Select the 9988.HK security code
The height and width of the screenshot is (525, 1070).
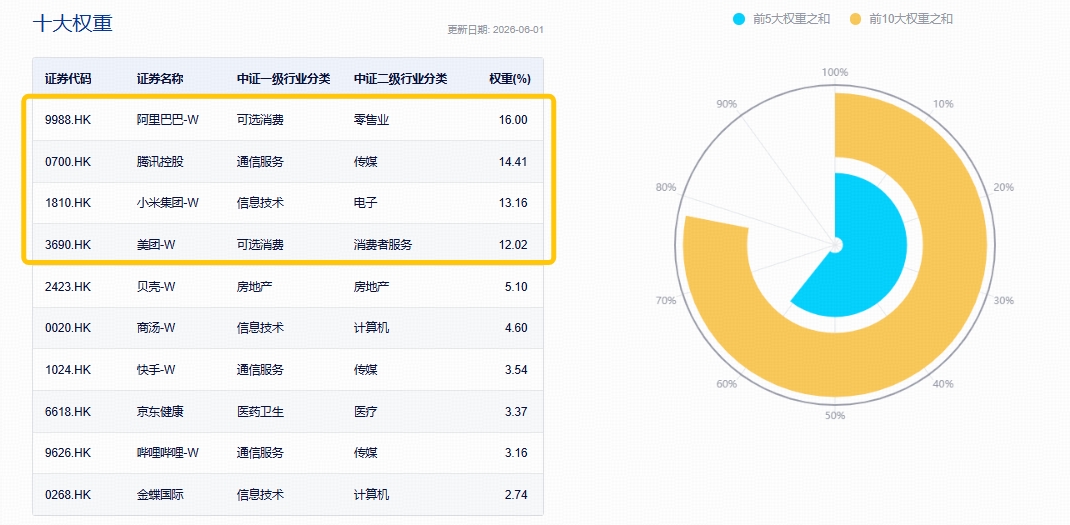tap(68, 120)
